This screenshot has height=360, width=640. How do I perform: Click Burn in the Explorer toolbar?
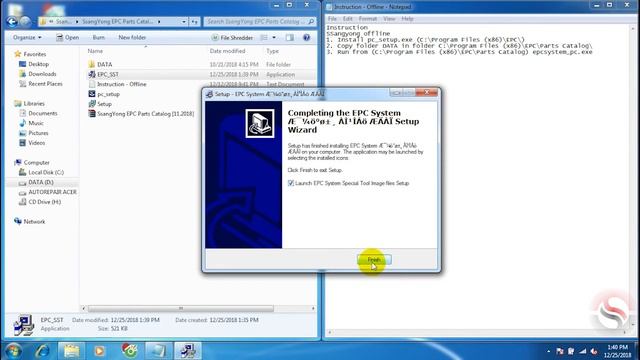pyautogui.click(x=98, y=38)
